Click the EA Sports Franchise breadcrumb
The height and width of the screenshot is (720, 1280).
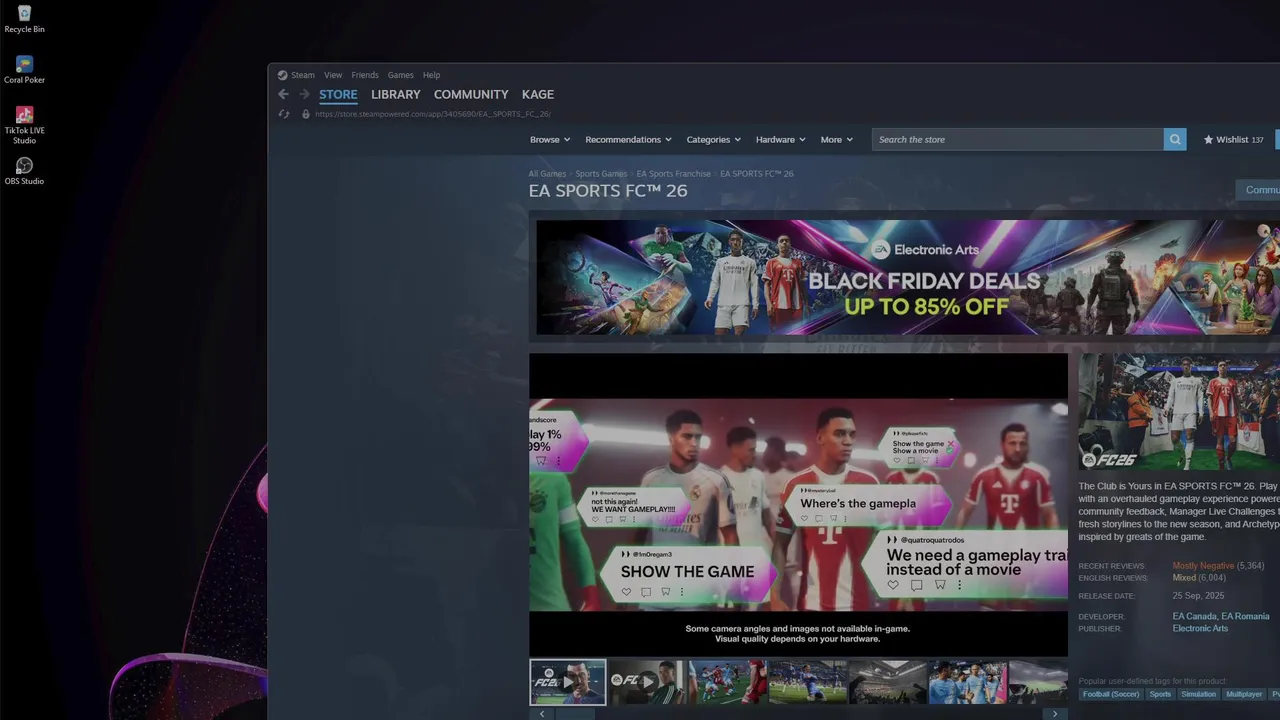pyautogui.click(x=674, y=174)
